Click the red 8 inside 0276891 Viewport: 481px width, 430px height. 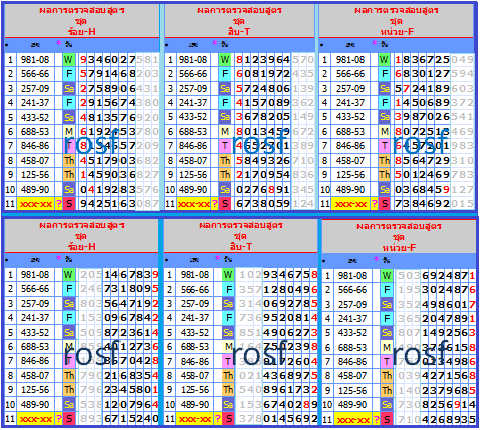271,190
